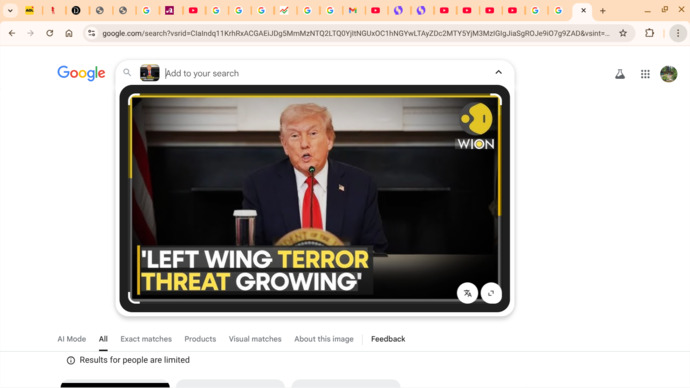Click the image thumbnail in search box
The height and width of the screenshot is (388, 690).
click(150, 73)
